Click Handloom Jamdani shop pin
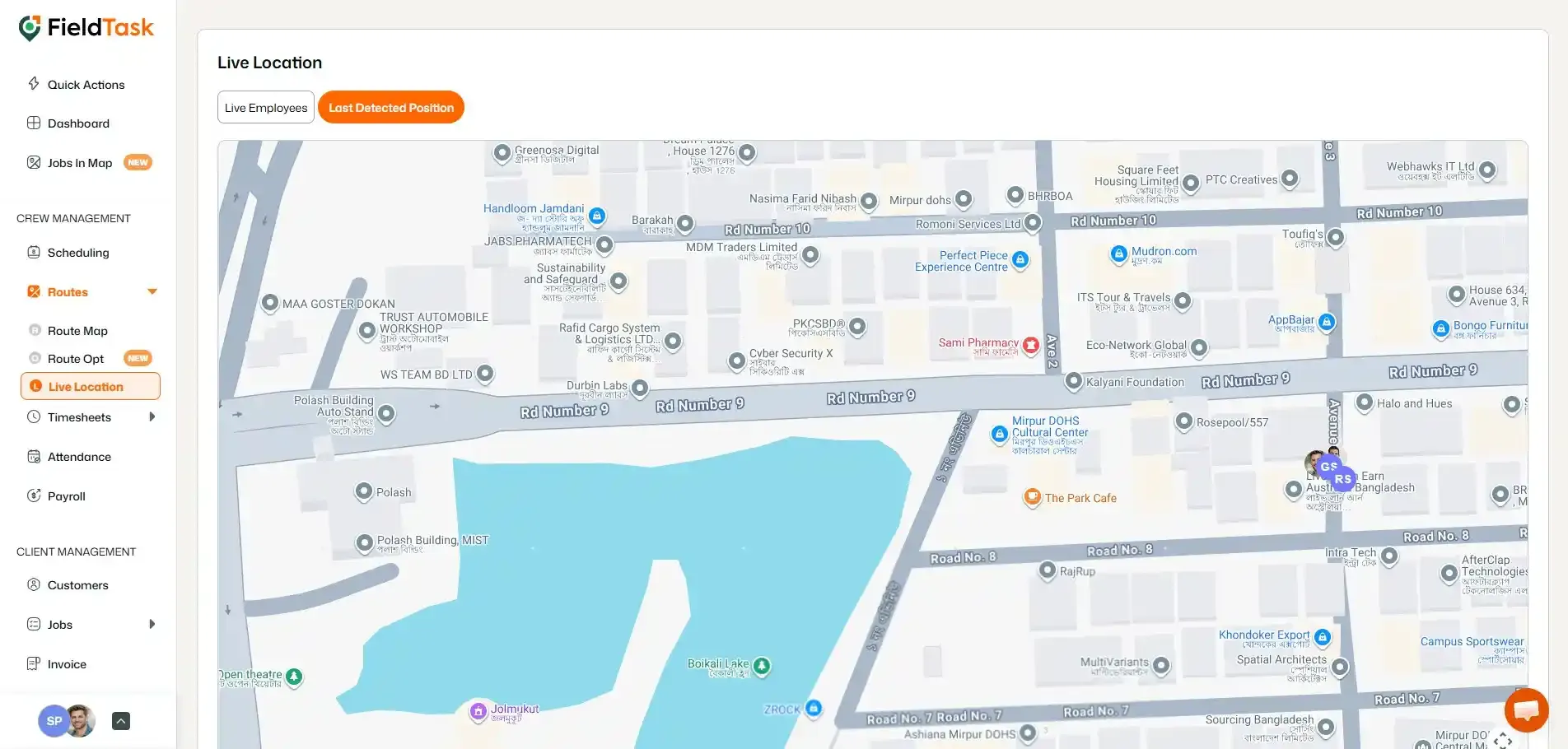The width and height of the screenshot is (1568, 749). (x=597, y=216)
